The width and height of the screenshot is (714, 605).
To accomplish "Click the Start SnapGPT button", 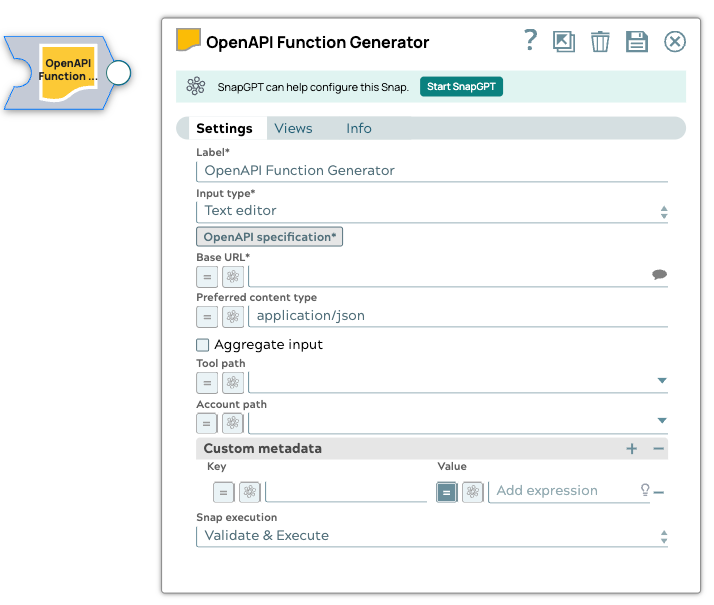I will 461,86.
